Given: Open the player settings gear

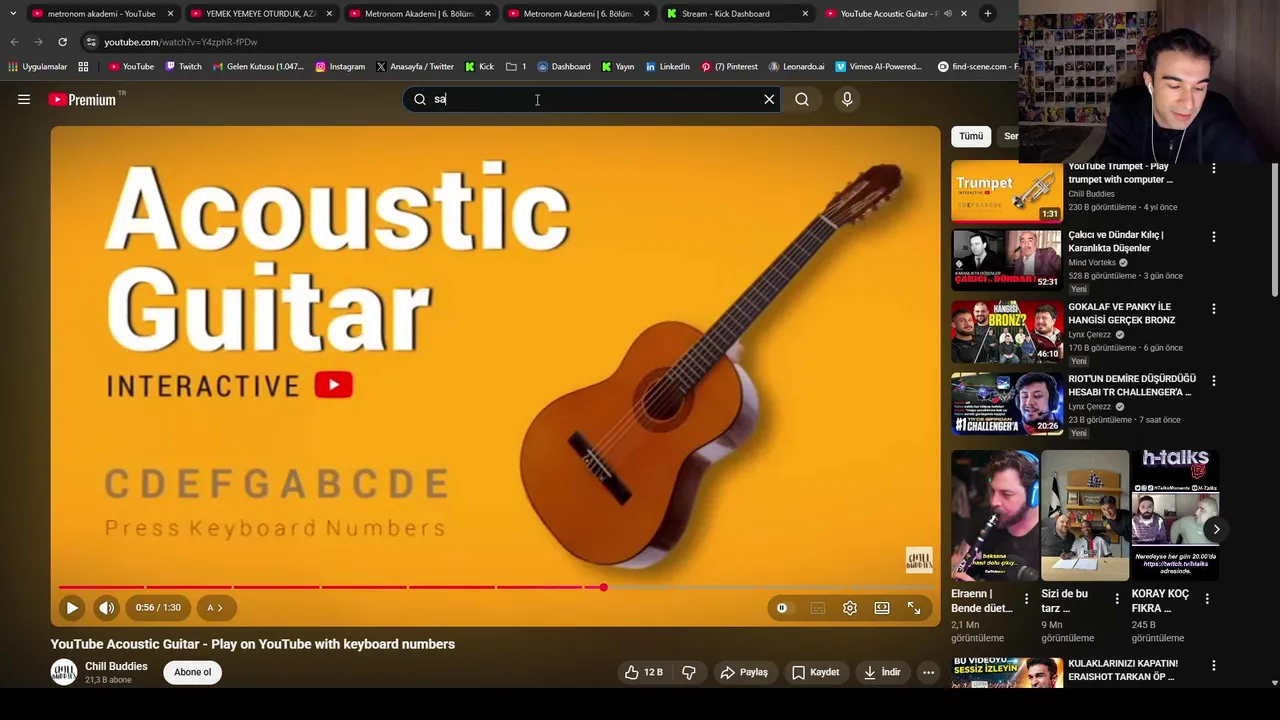Looking at the screenshot, I should [850, 607].
